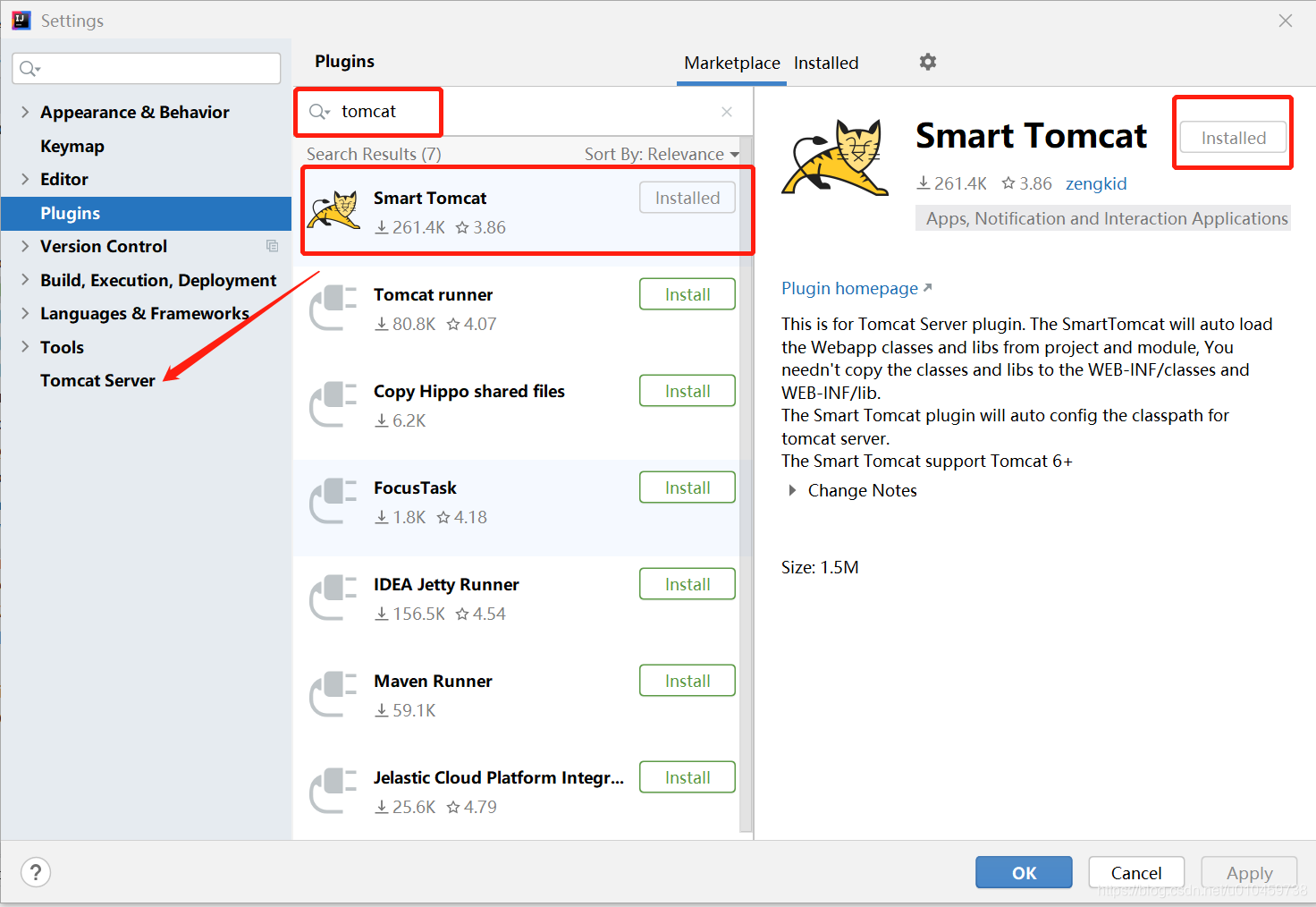Click the settings sidebar search magnifier icon
This screenshot has height=907, width=1316.
pyautogui.click(x=30, y=69)
